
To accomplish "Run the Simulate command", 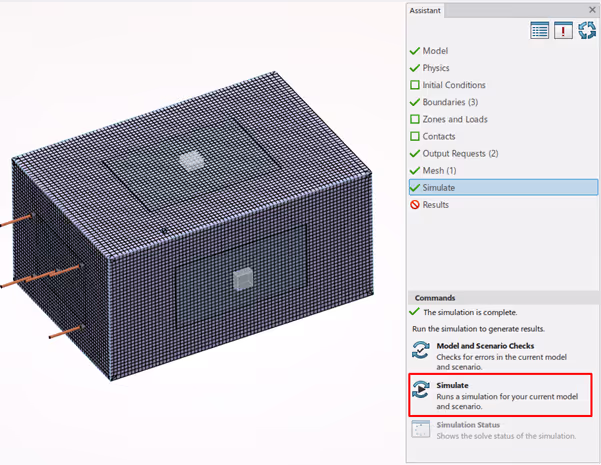I will click(x=500, y=395).
